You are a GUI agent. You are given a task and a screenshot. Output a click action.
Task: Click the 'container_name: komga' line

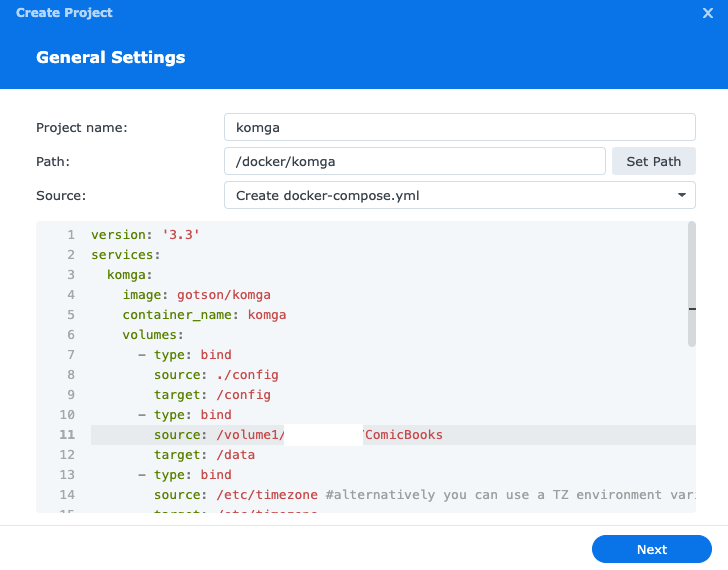pyautogui.click(x=204, y=315)
